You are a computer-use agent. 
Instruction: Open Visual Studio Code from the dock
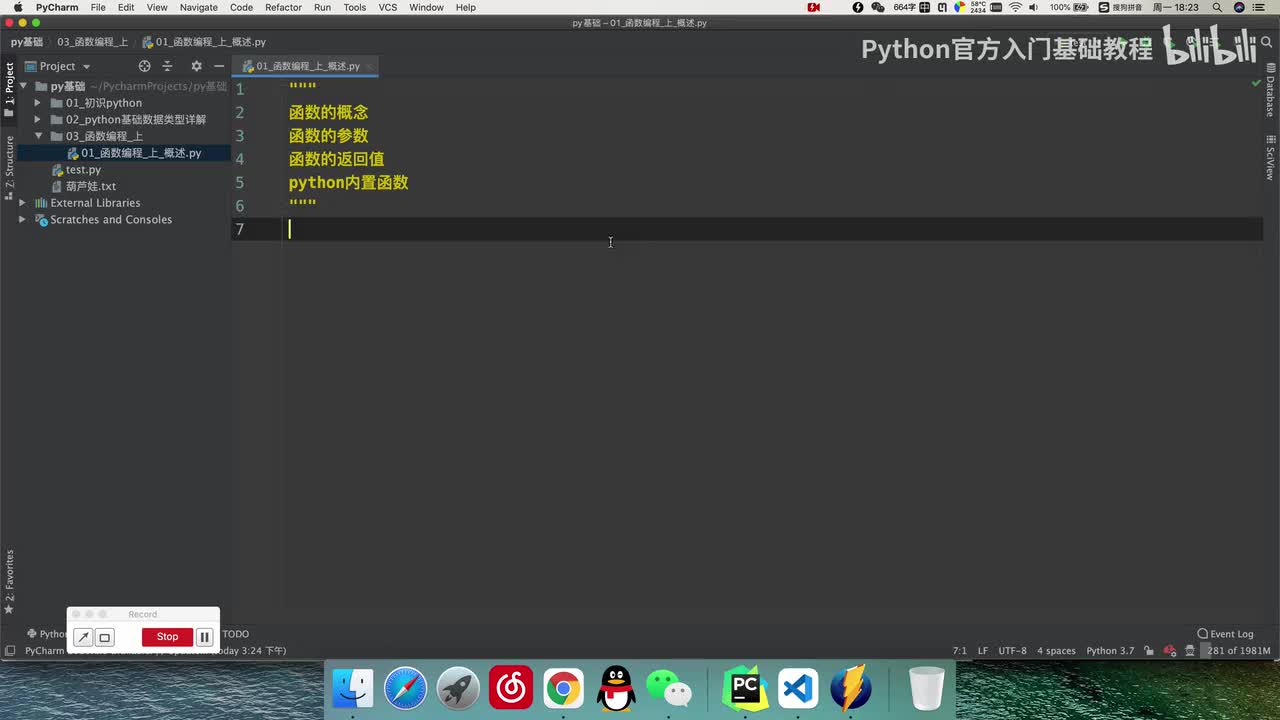click(798, 689)
